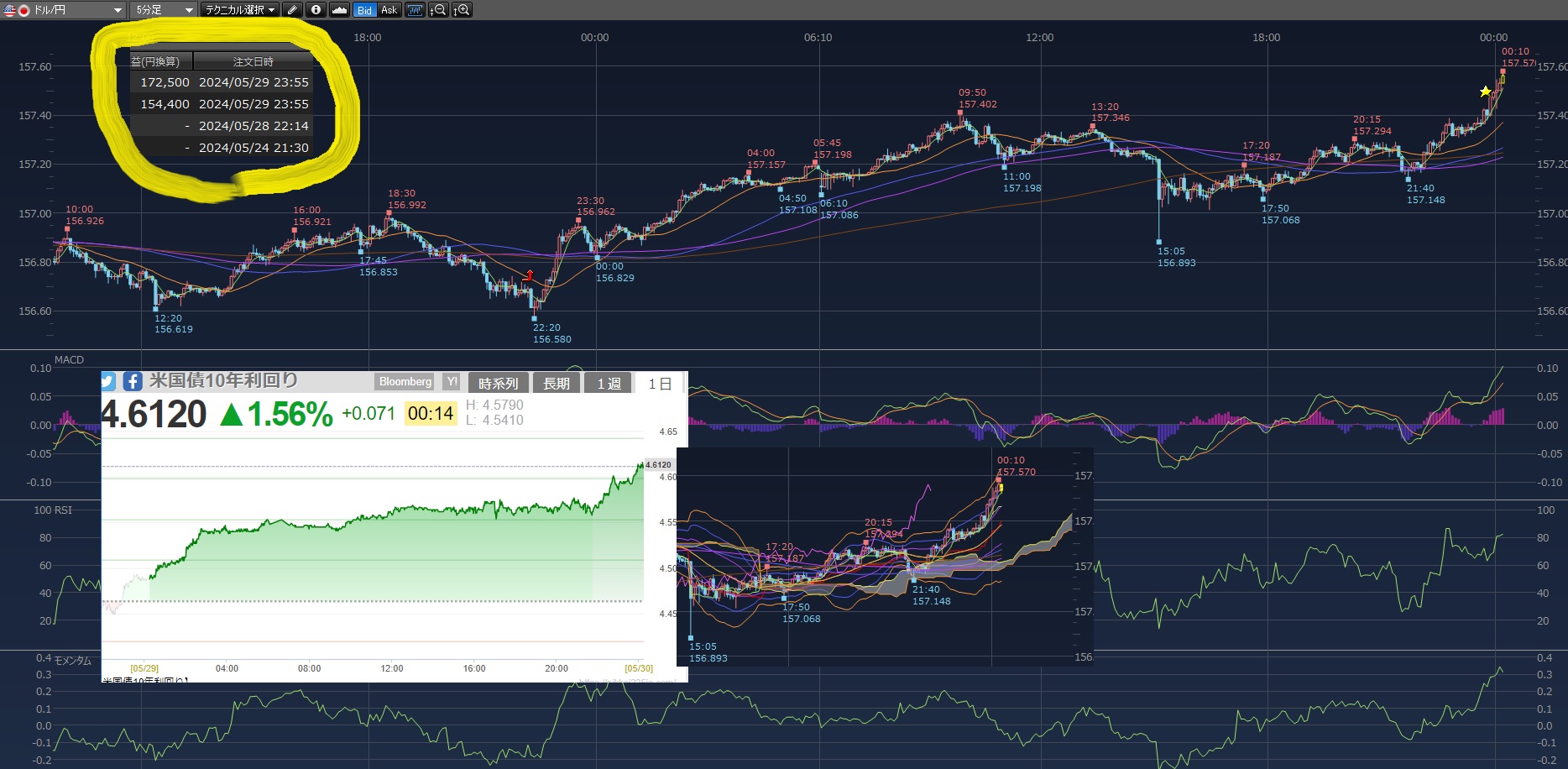Open the chart information icon
The height and width of the screenshot is (769, 1568).
(x=316, y=10)
